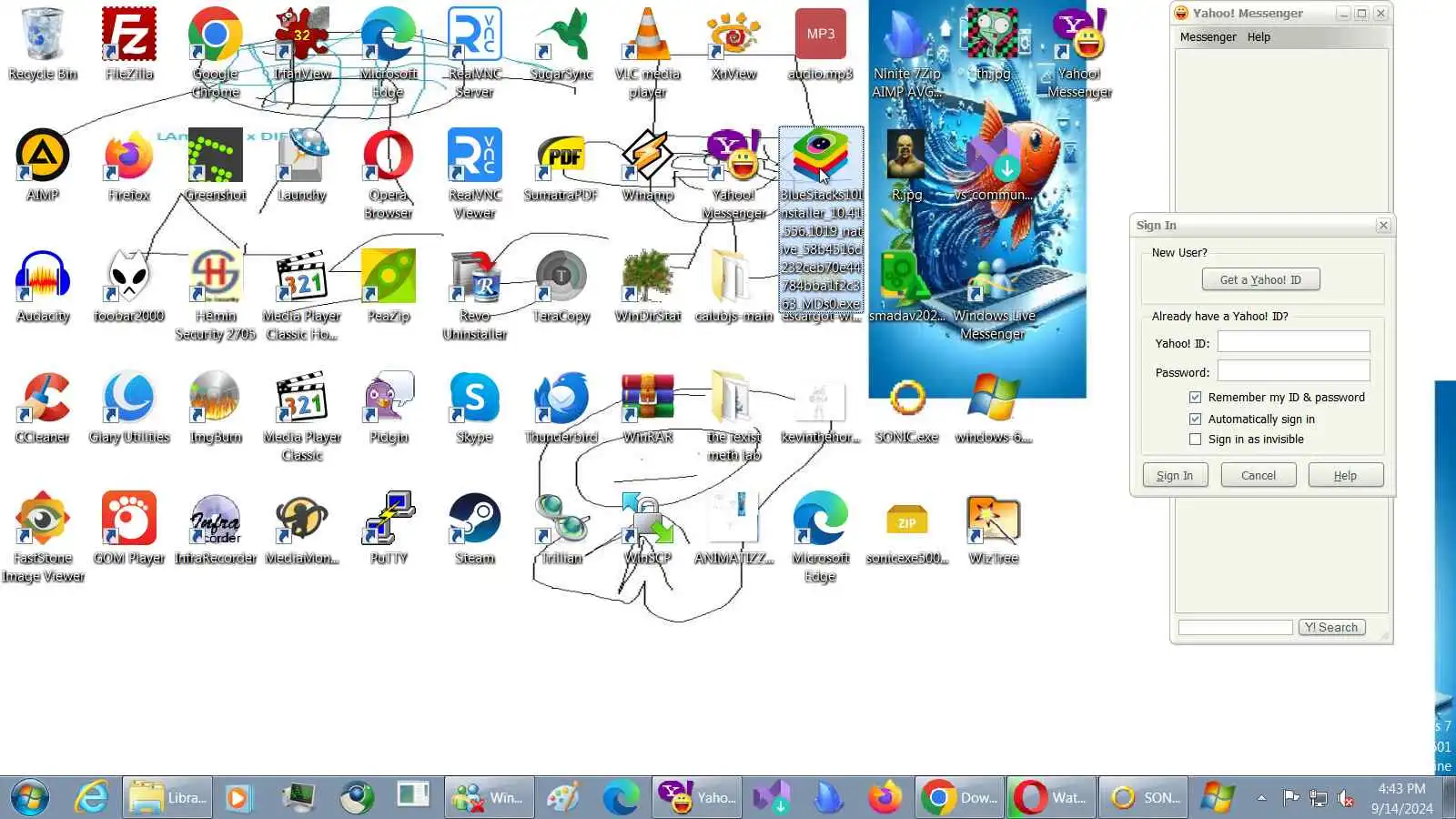This screenshot has height=819, width=1456.
Task: Open the Audacity desktop shortcut
Action: 43,286
